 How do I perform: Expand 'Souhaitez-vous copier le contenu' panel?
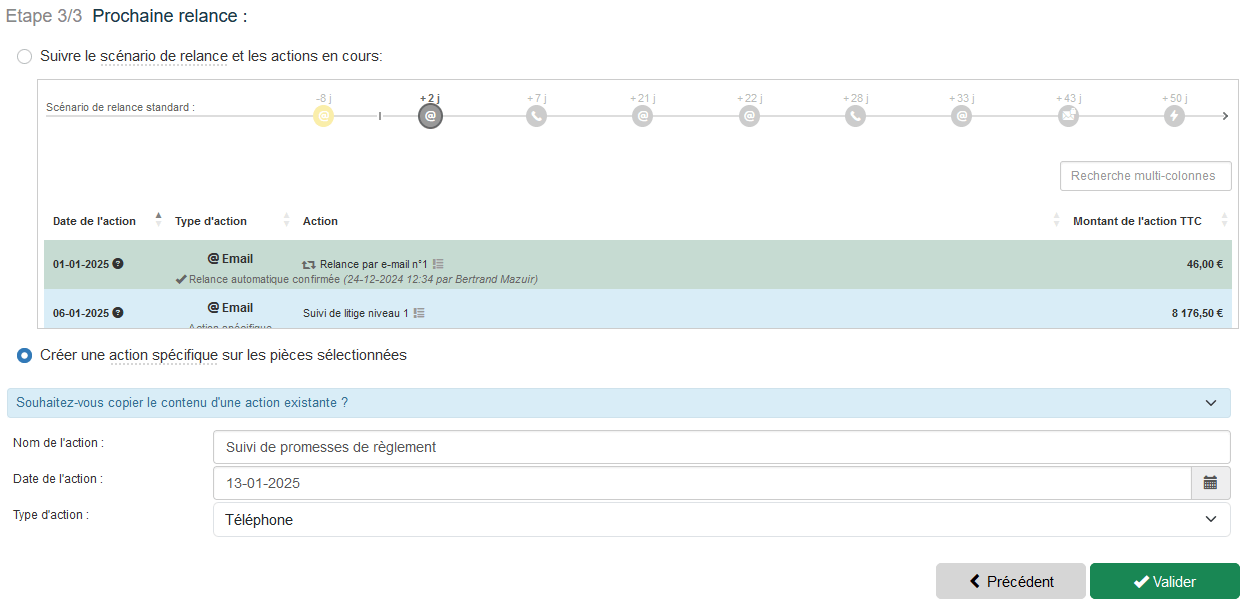coord(618,403)
